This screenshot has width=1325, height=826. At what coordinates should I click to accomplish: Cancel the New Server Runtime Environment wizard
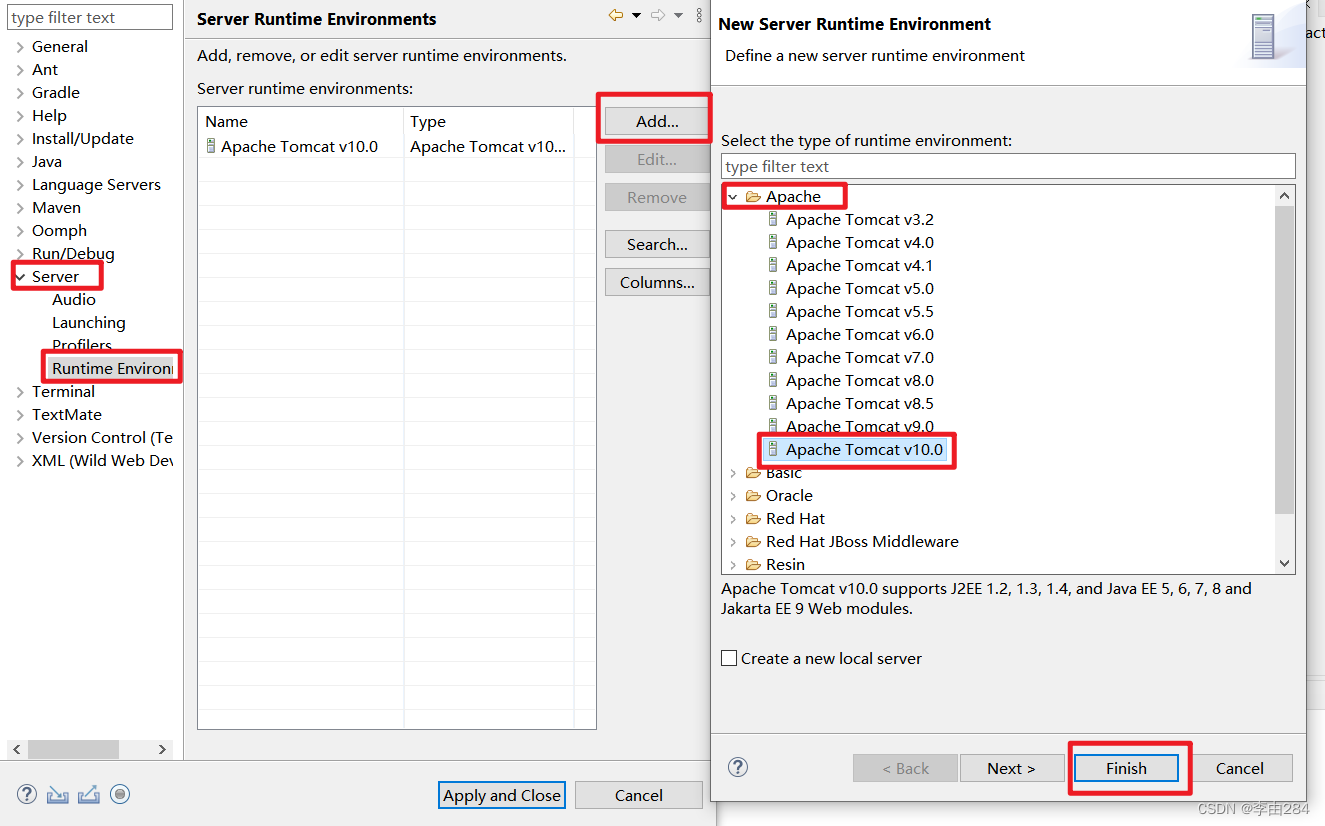(1240, 768)
